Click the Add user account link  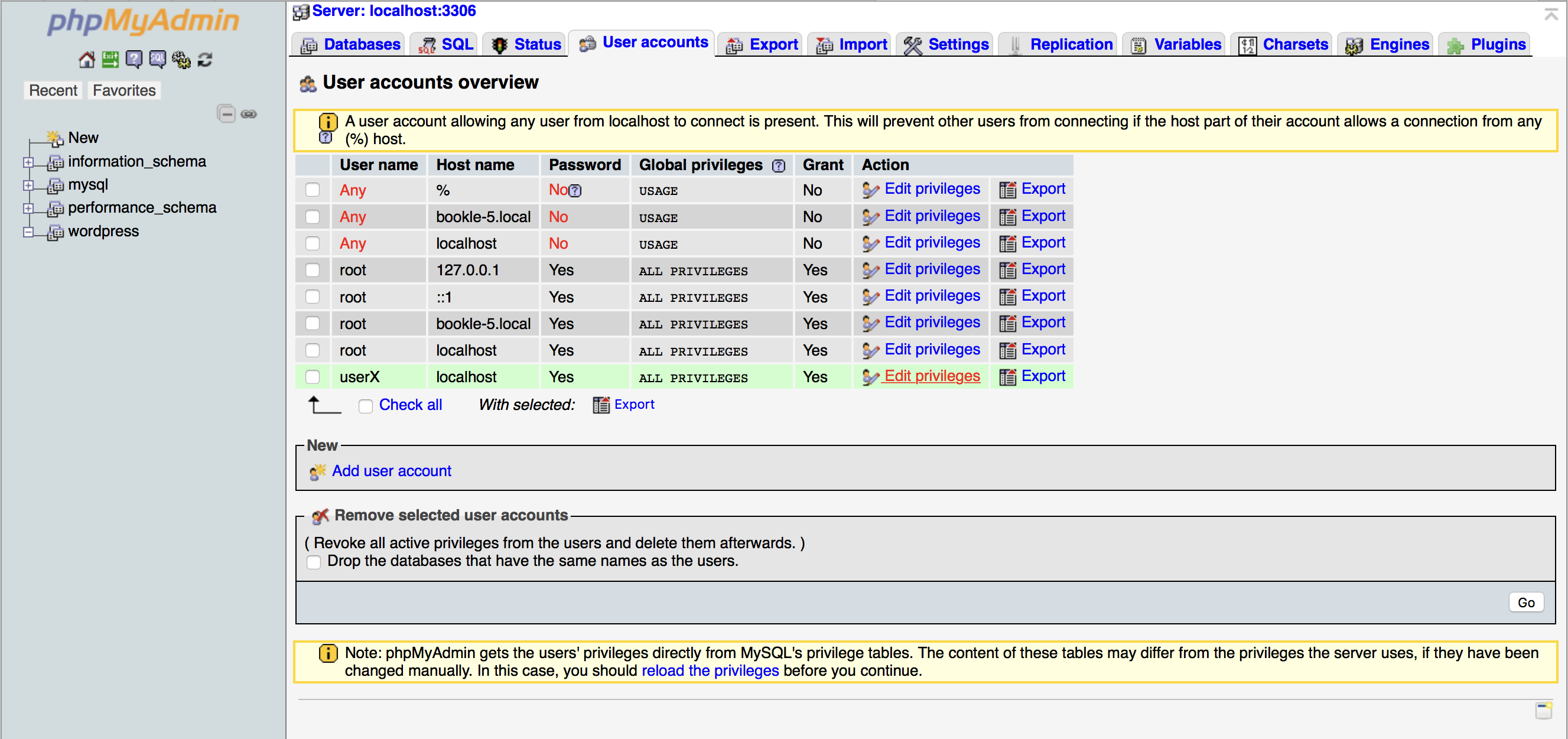391,471
